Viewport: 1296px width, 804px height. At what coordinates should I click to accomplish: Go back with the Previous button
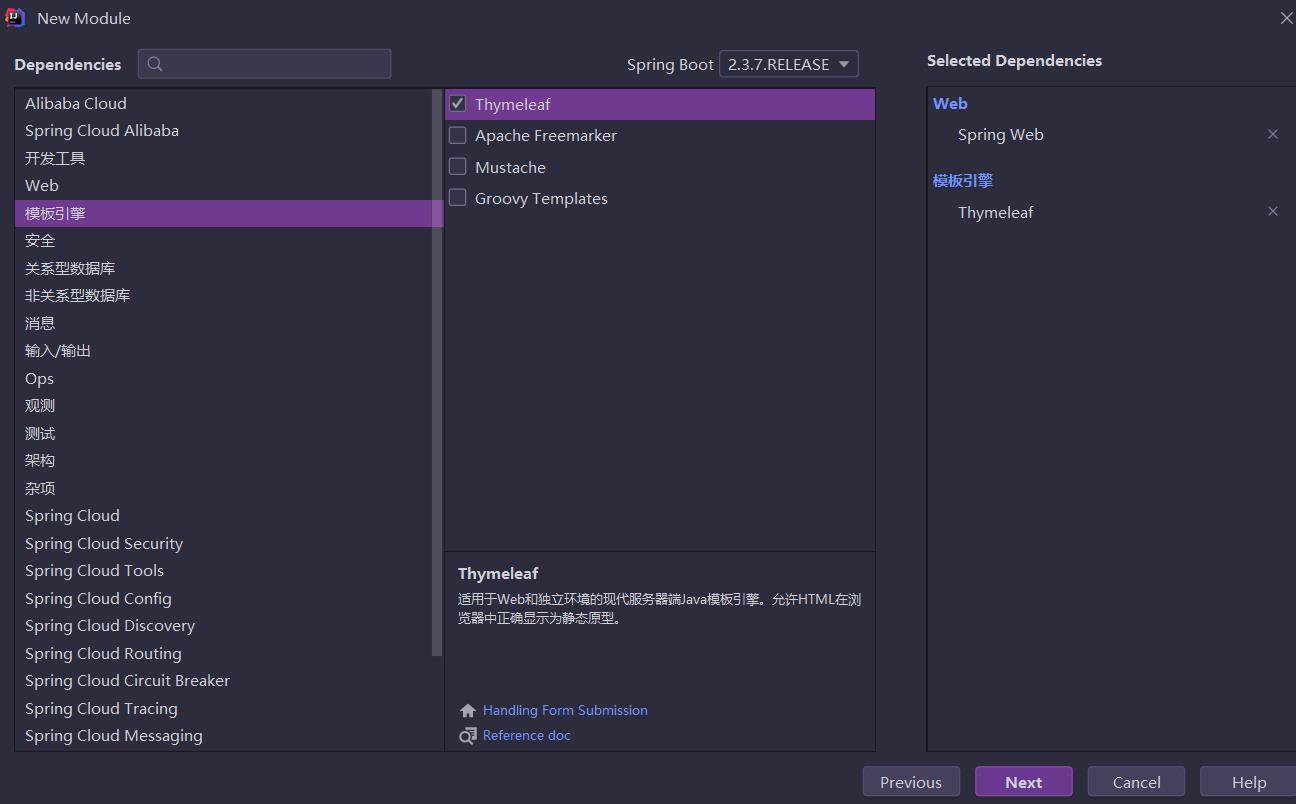(x=911, y=782)
